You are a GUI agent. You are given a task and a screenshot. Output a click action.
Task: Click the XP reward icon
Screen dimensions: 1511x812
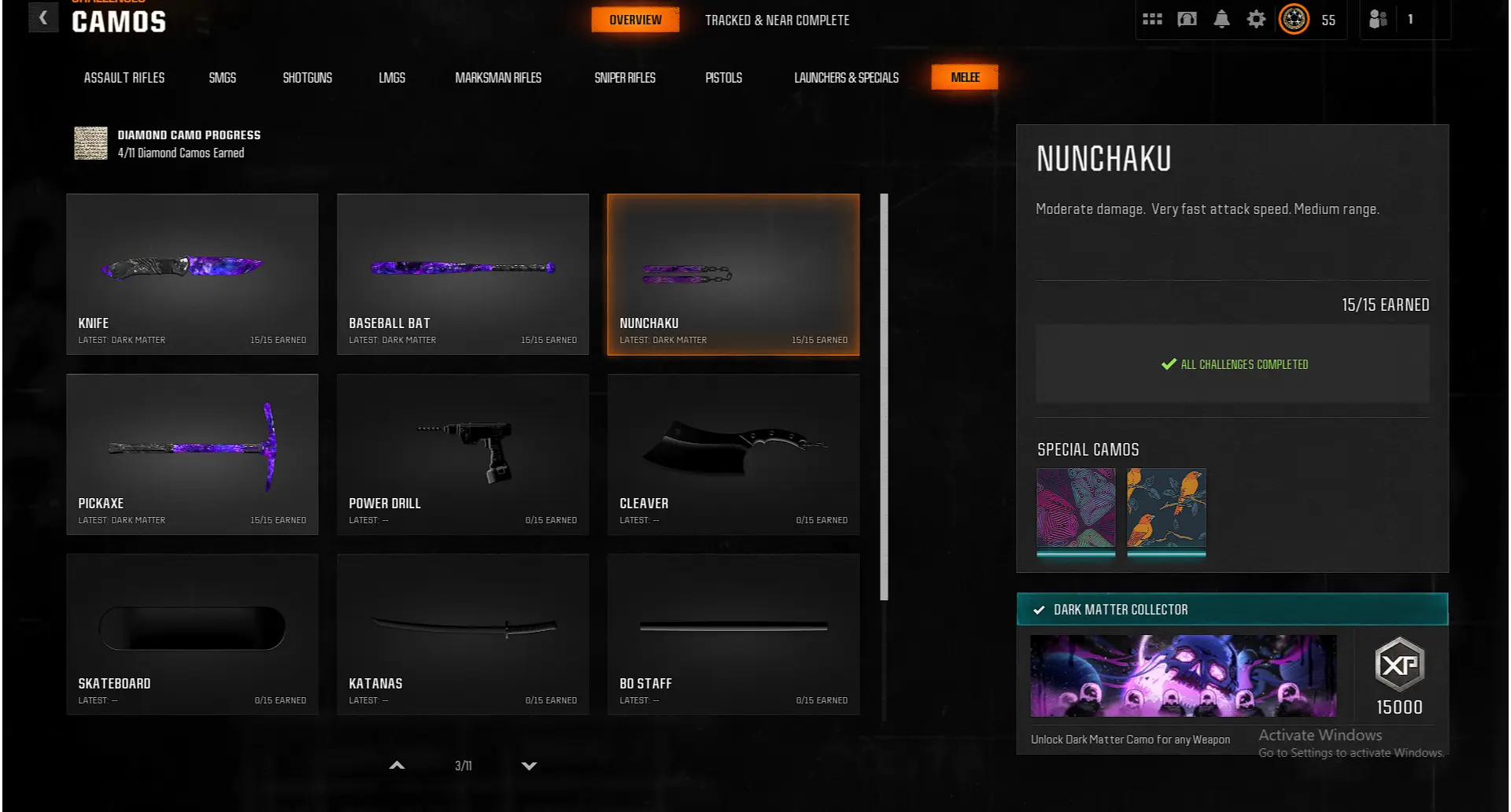click(x=1399, y=664)
